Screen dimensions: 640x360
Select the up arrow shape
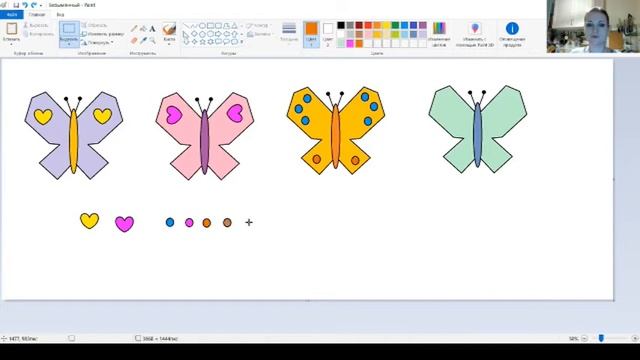coord(234,34)
